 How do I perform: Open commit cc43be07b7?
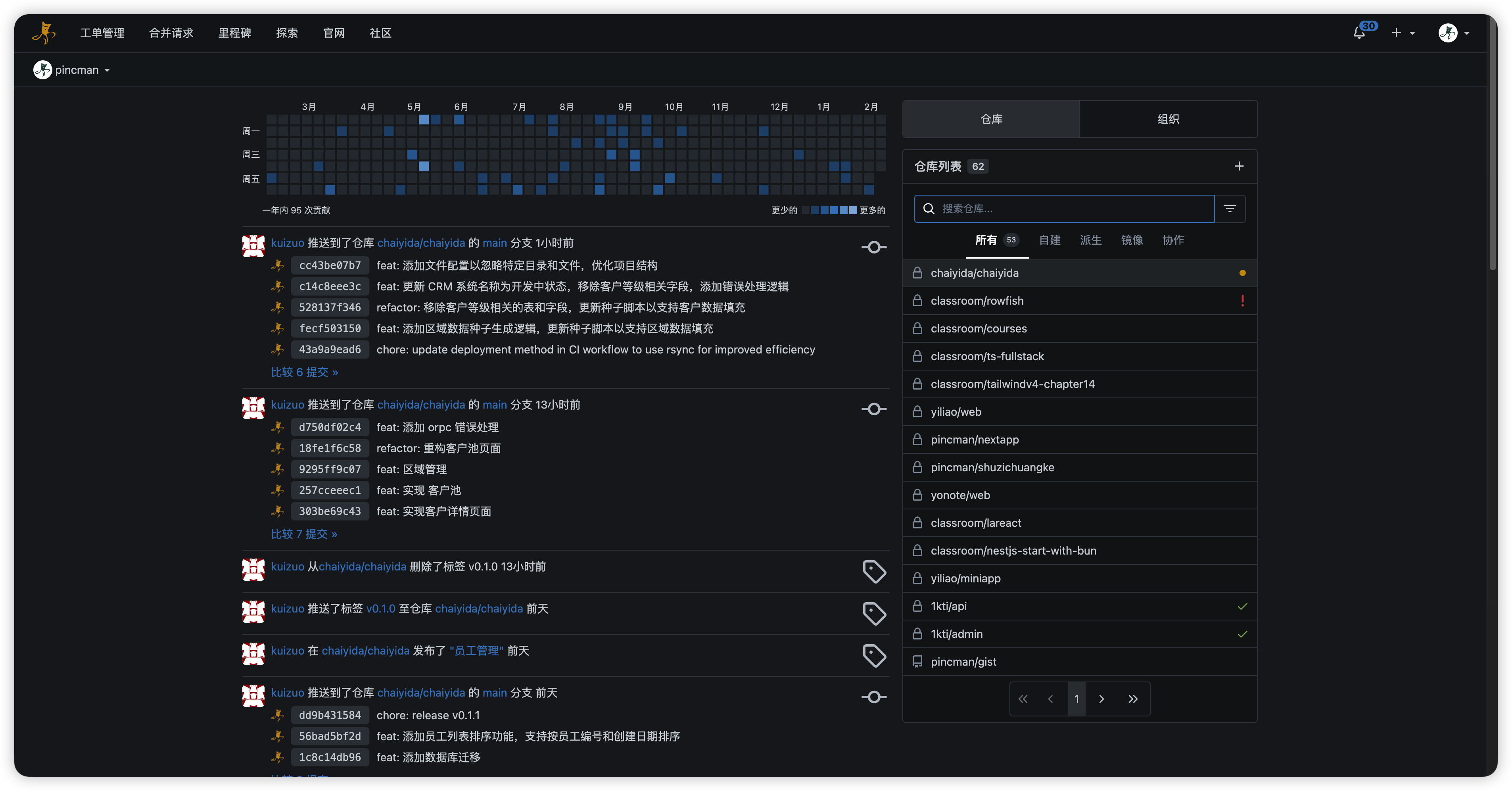tap(330, 265)
